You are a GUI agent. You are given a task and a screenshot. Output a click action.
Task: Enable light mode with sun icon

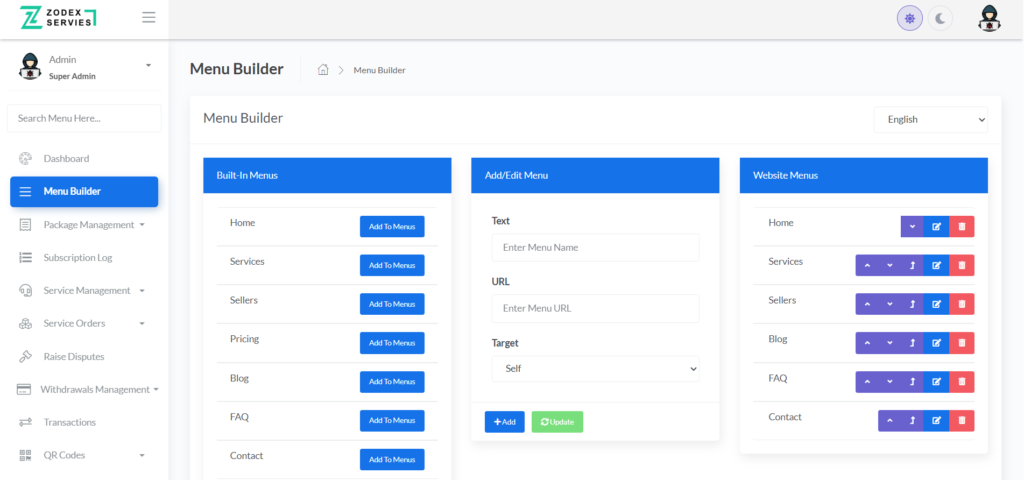[909, 18]
